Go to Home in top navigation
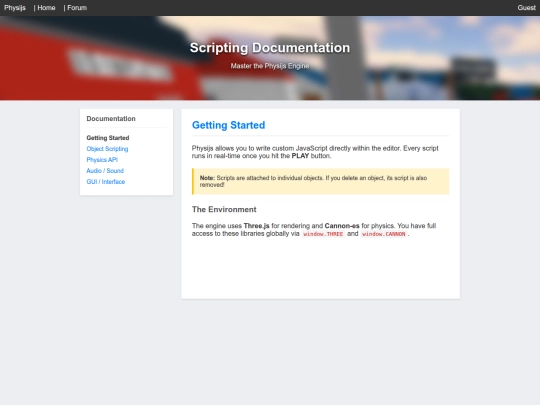Image resolution: width=540 pixels, height=405 pixels. pyautogui.click(x=46, y=8)
